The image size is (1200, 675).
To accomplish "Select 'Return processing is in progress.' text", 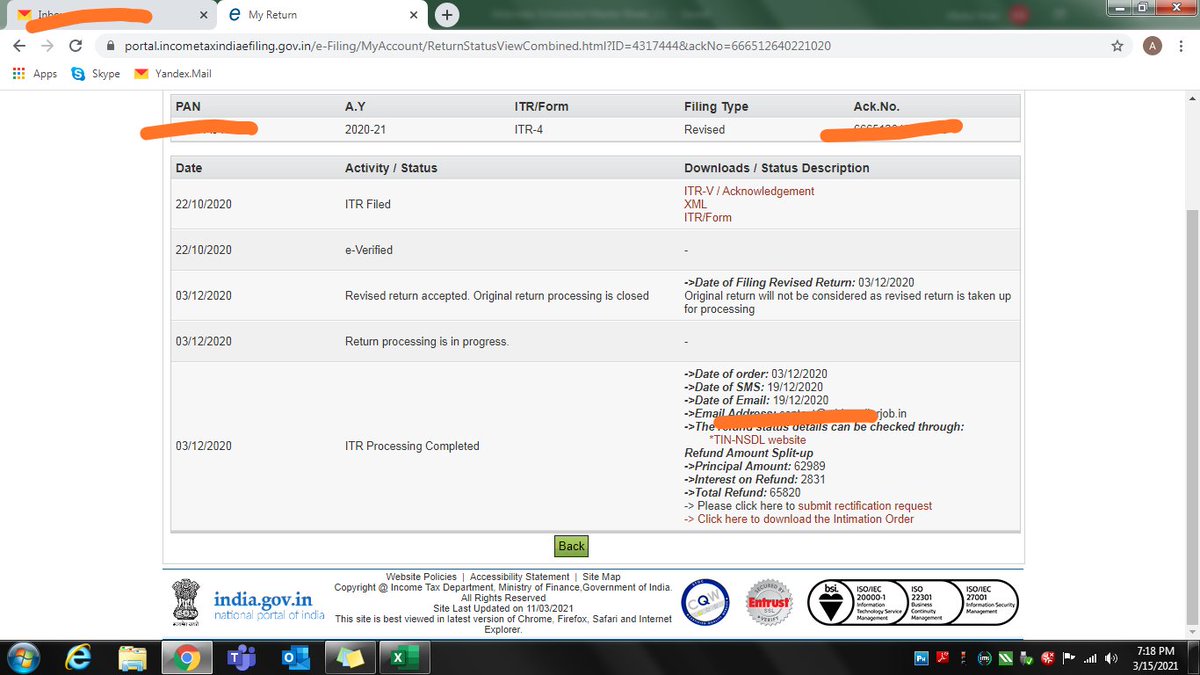I will coord(427,342).
